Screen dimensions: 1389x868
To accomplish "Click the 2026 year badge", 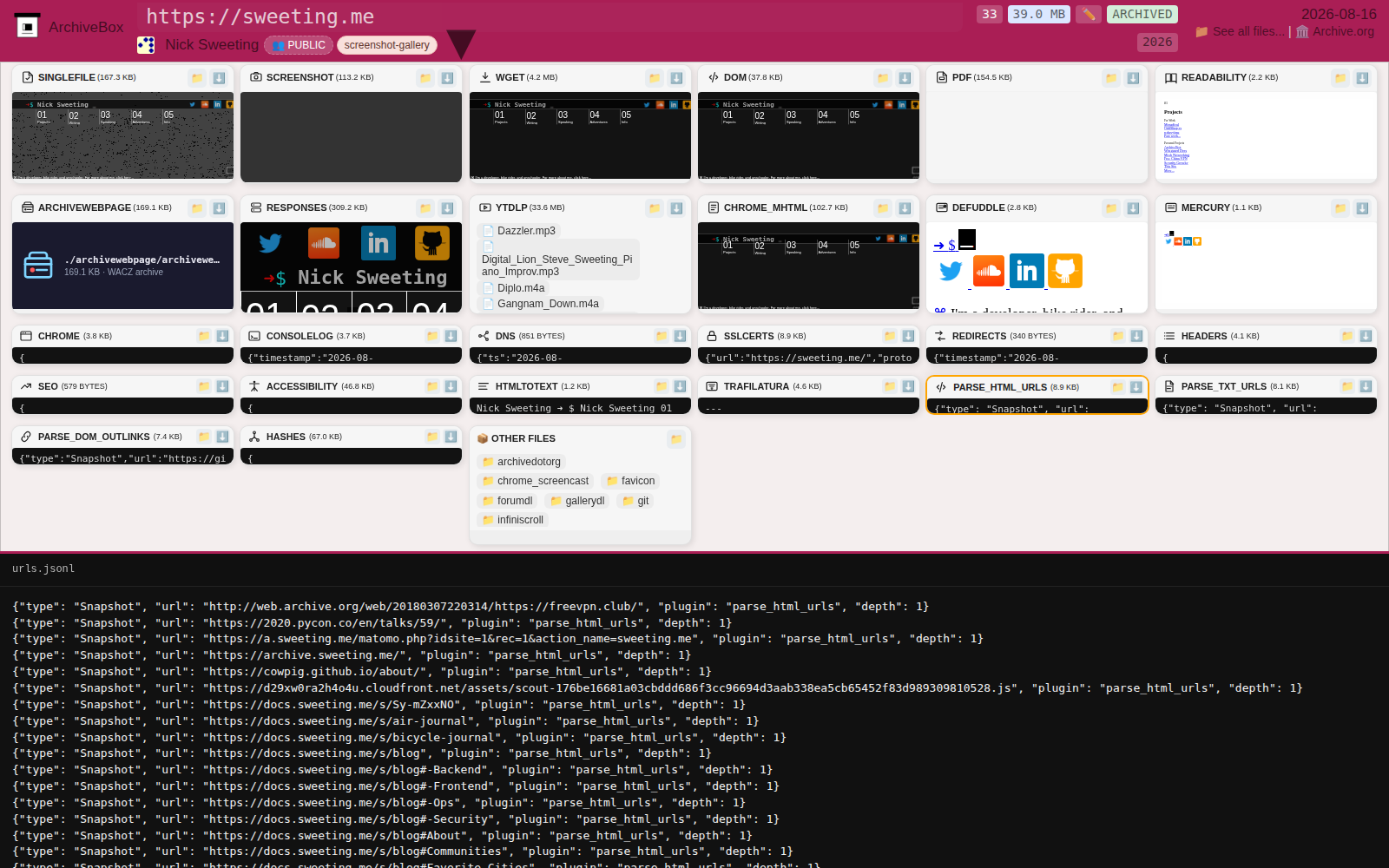I will (1157, 42).
